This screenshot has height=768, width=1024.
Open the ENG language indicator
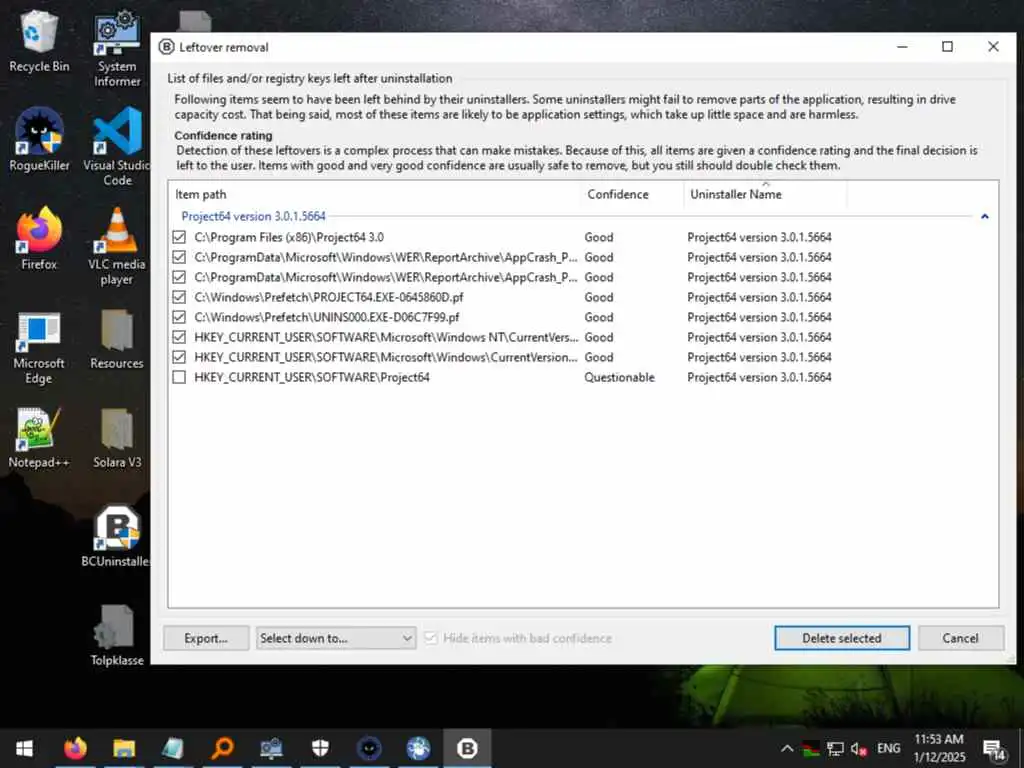888,748
